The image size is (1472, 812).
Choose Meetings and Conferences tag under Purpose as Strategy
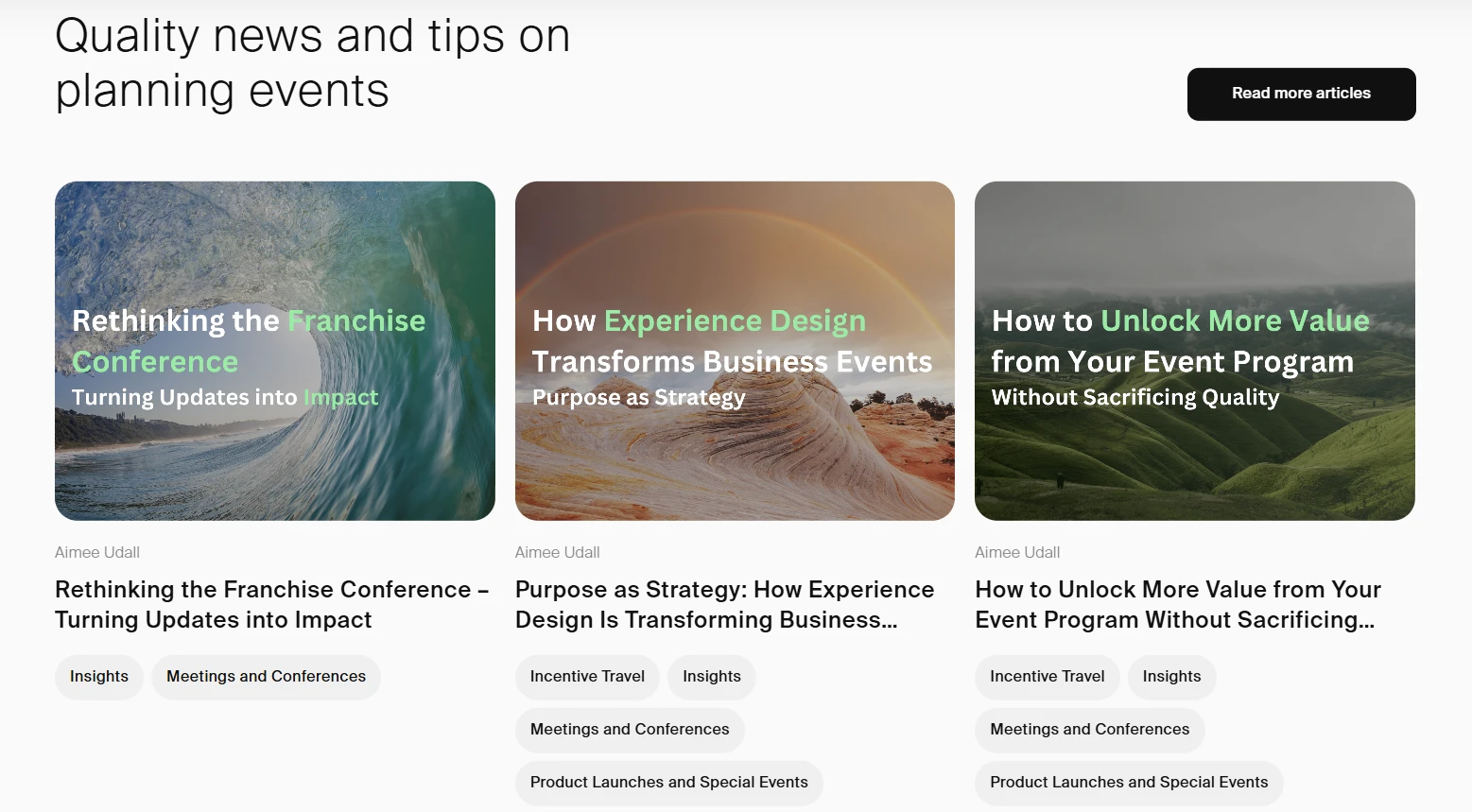click(x=630, y=730)
